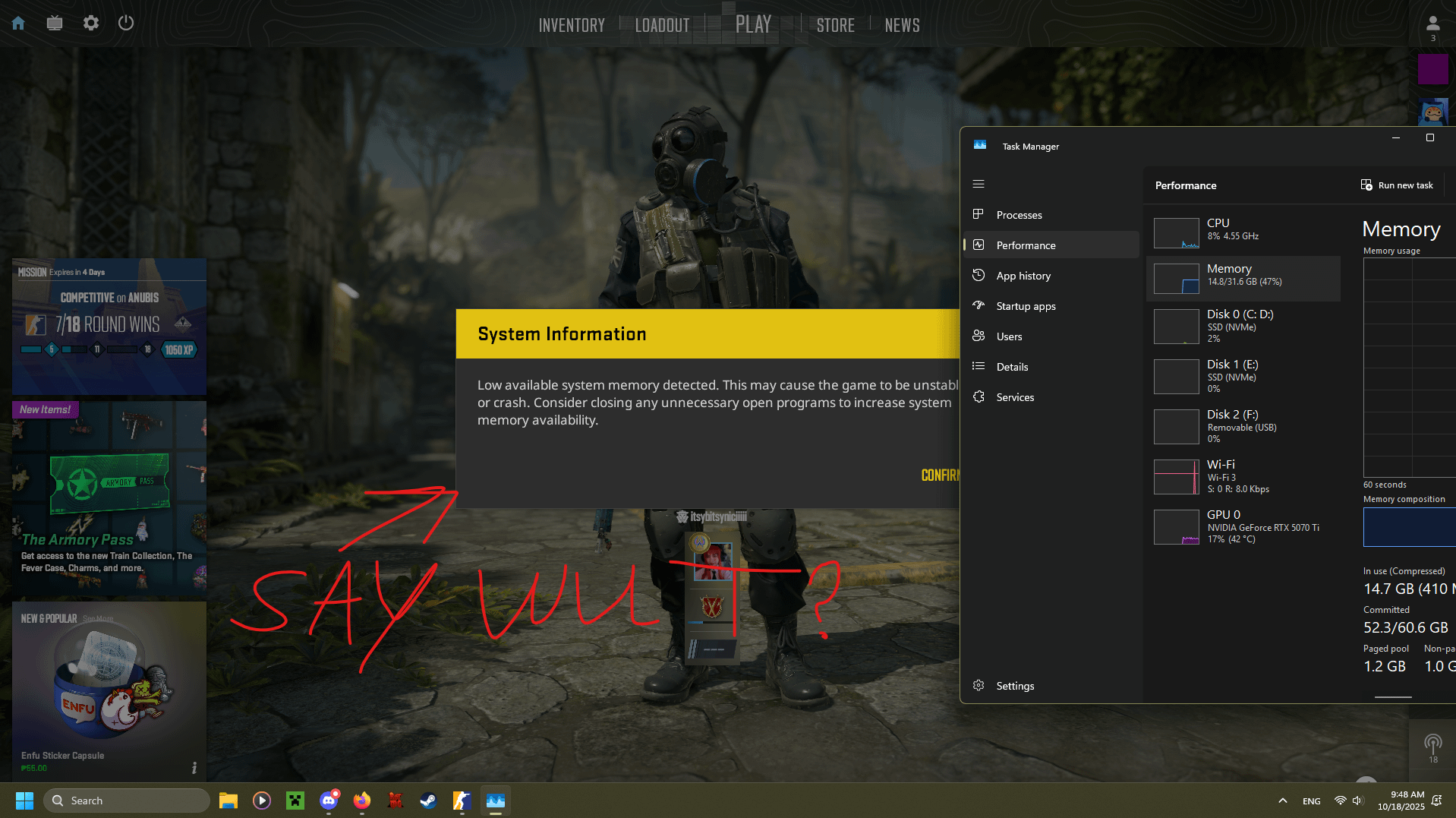Image resolution: width=1456 pixels, height=818 pixels.
Task: Select GPU 0 RTX 5070 Ti entry
Action: tap(1243, 527)
